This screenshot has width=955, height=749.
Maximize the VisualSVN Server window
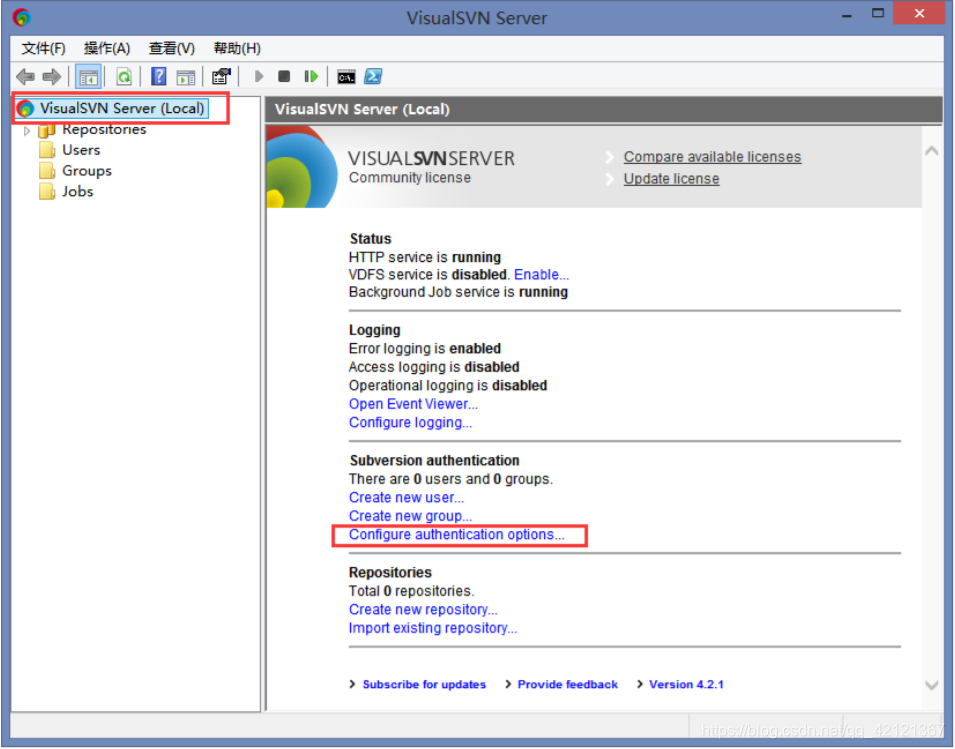(878, 14)
